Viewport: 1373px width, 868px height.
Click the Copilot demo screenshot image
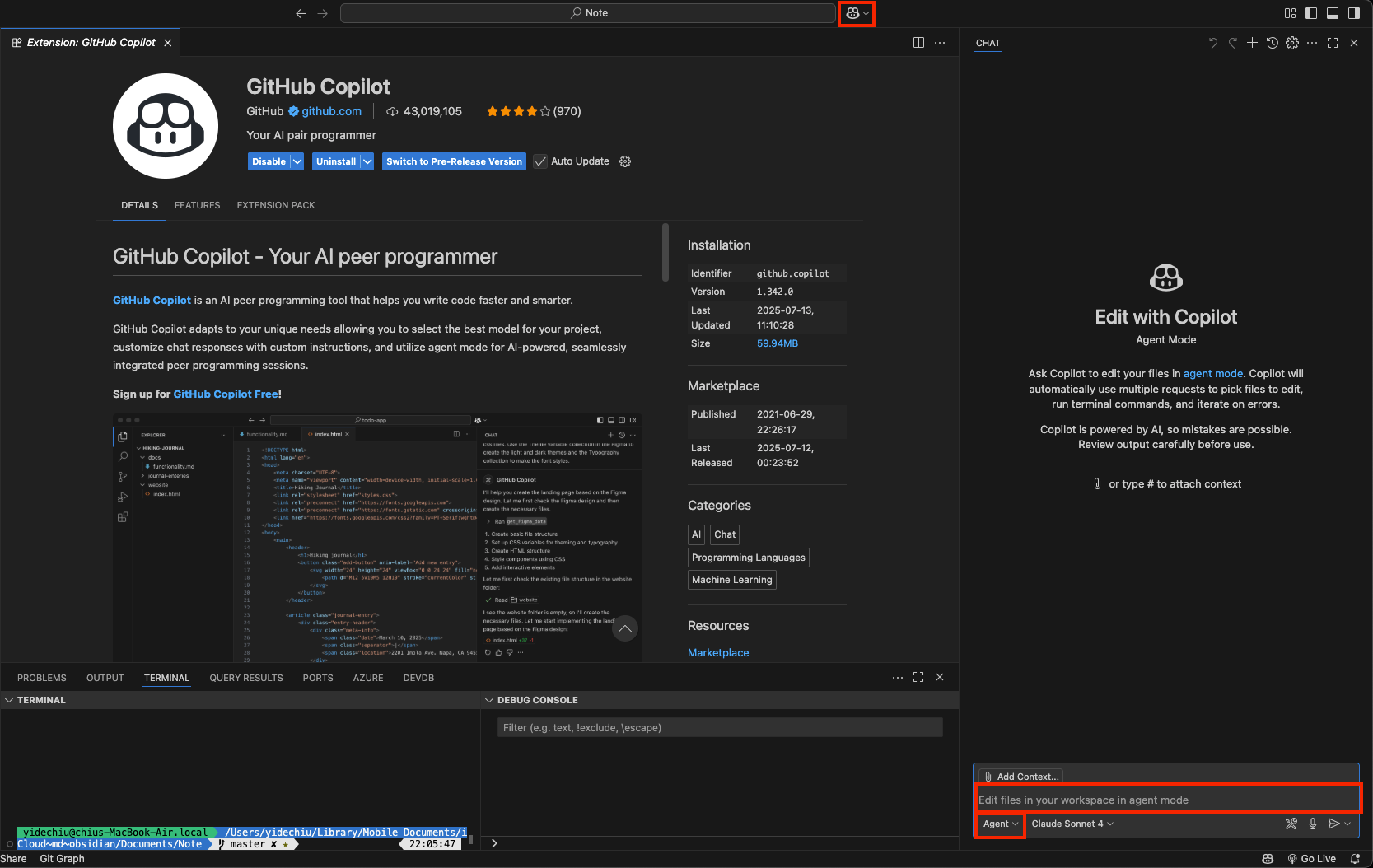(377, 538)
